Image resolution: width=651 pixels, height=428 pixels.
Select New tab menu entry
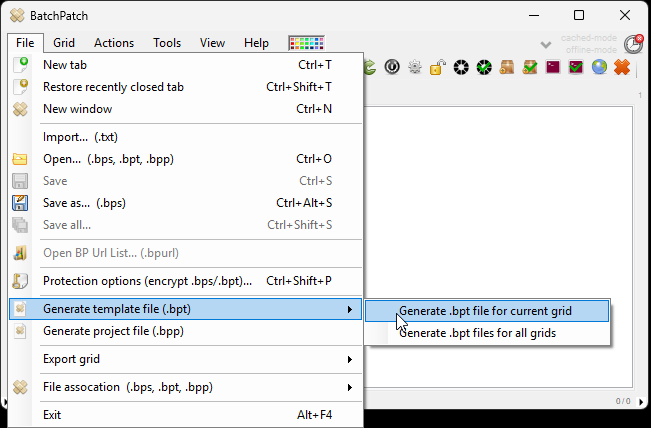(x=186, y=65)
